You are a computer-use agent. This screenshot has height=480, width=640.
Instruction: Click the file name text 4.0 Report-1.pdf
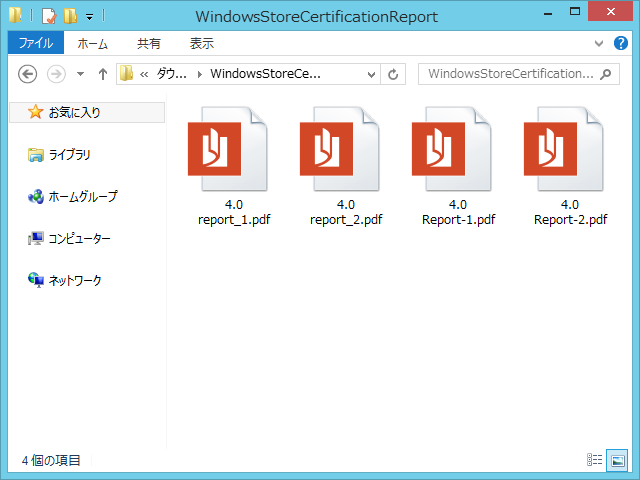pyautogui.click(x=458, y=212)
